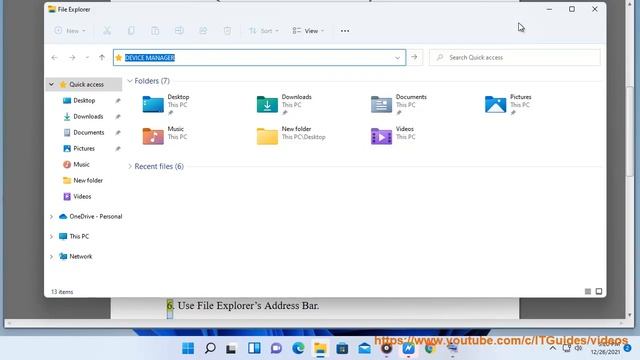This screenshot has width=640, height=360.
Task: Collapse Quick access in navigation pane
Action: [x=51, y=84]
